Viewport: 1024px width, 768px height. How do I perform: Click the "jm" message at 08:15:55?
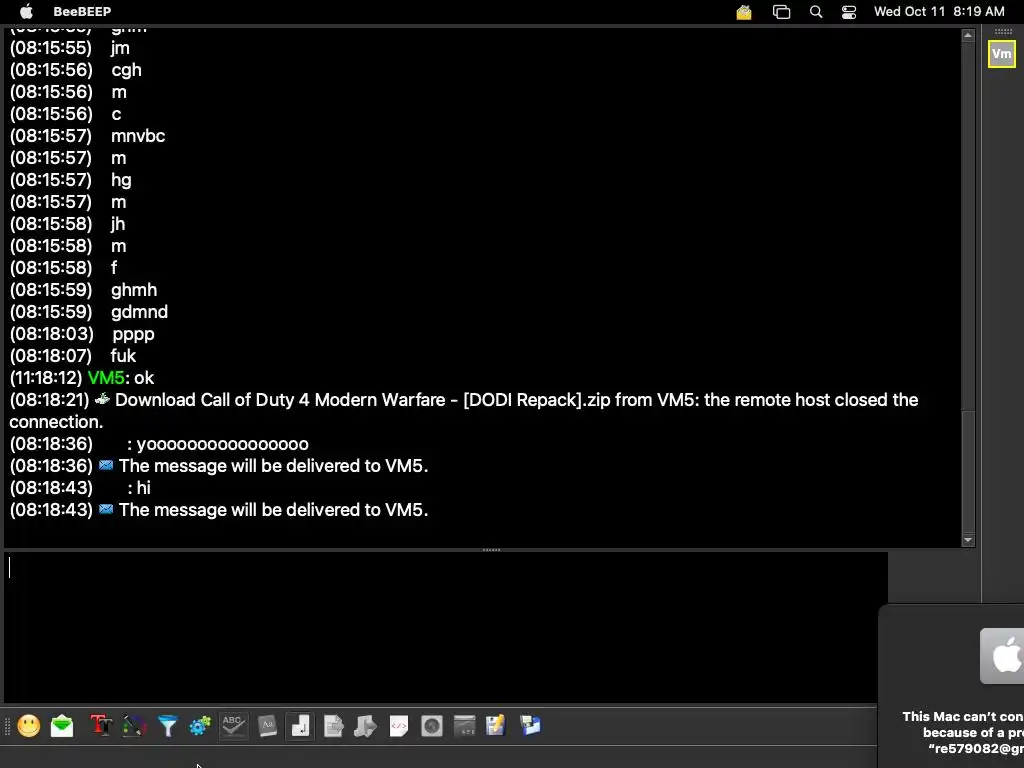(x=120, y=48)
